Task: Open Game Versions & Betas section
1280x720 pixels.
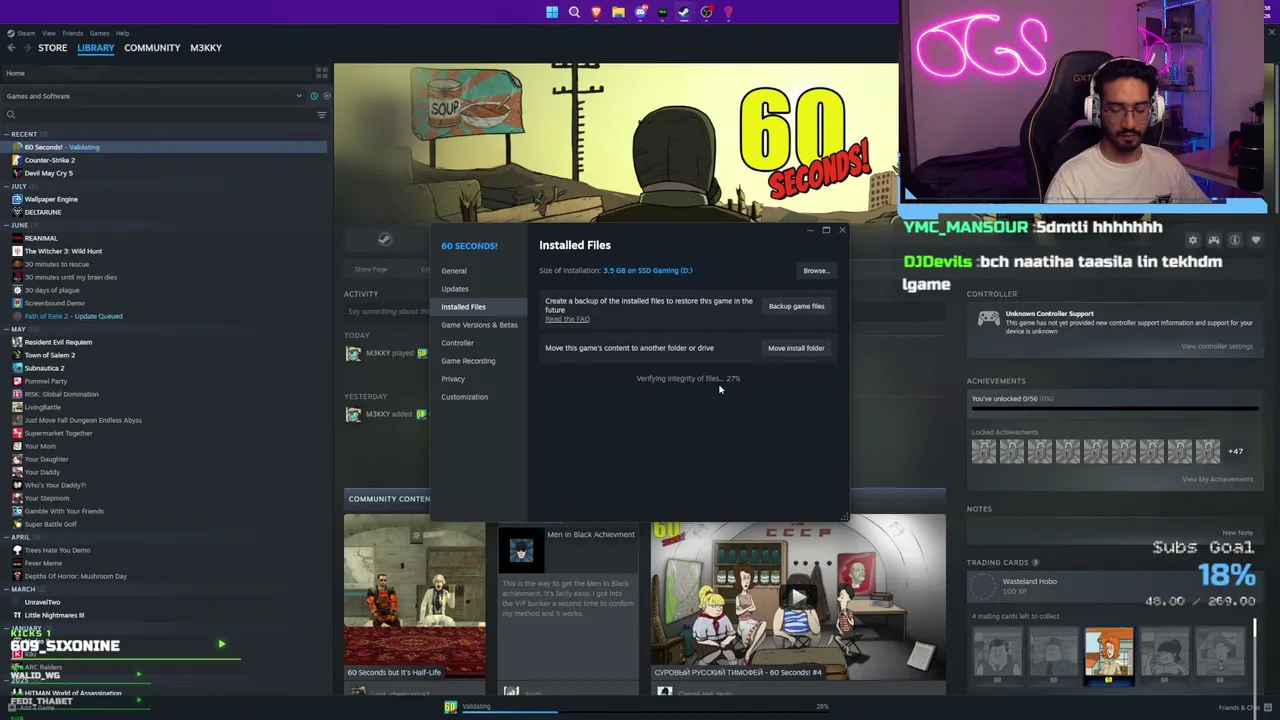Action: (479, 325)
